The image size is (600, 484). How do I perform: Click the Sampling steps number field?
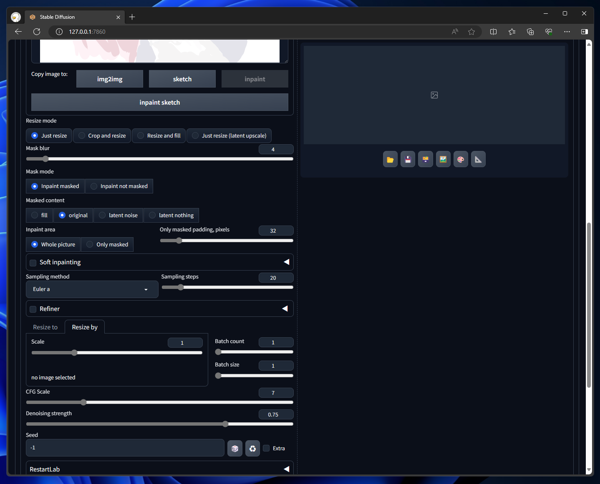276,278
